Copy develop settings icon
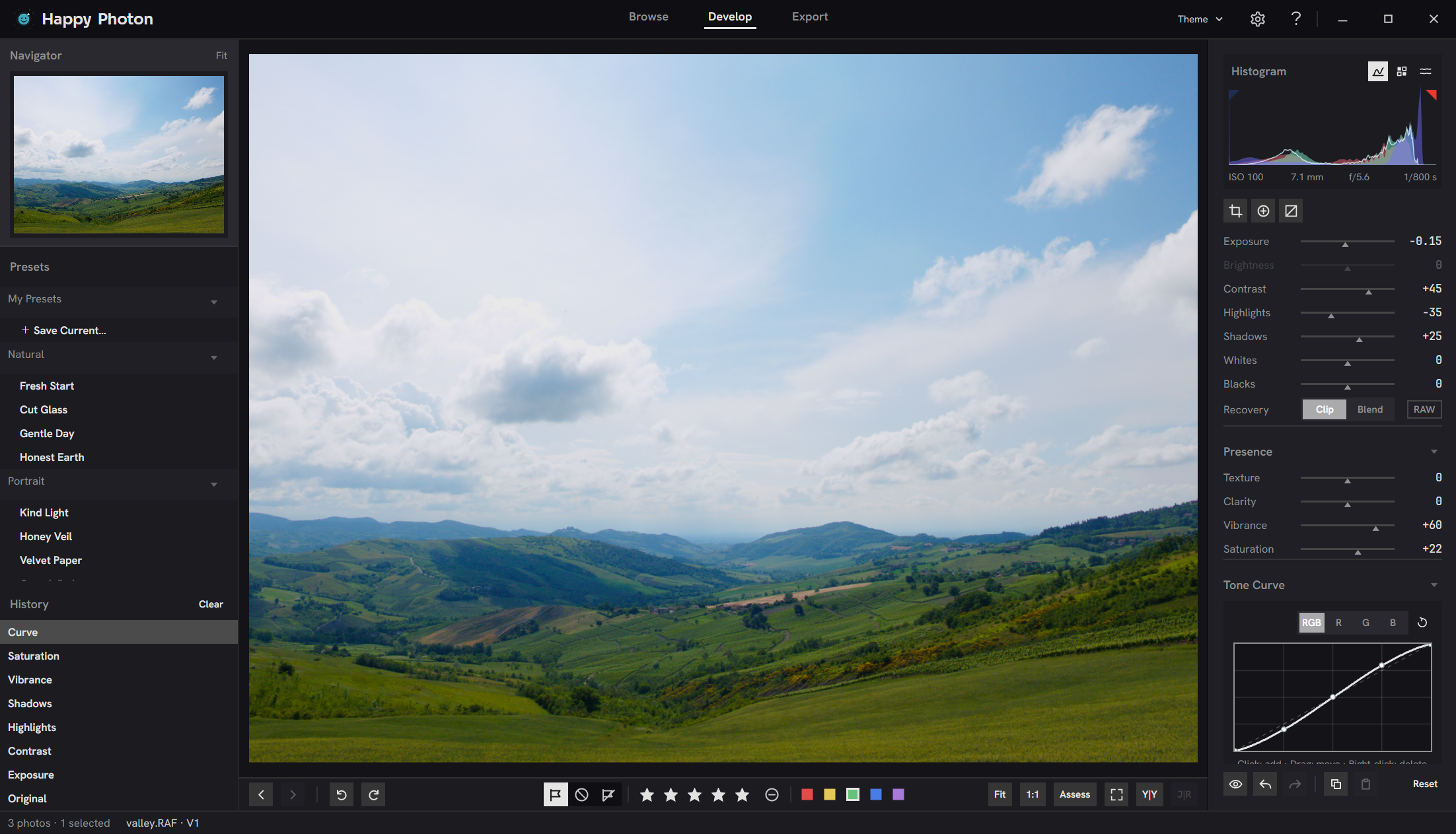The height and width of the screenshot is (834, 1456). click(1336, 784)
